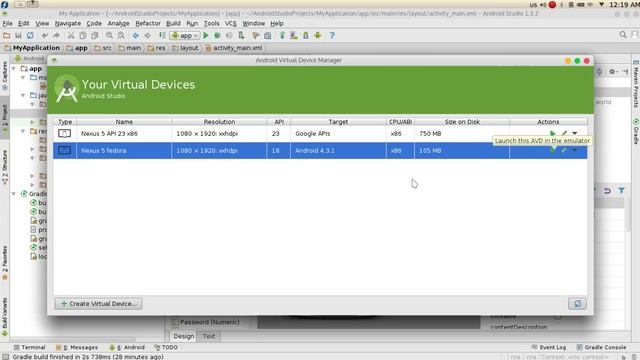Edit the Nexus 5 fedora AVD with pencil icon
The height and width of the screenshot is (360, 640).
[564, 151]
